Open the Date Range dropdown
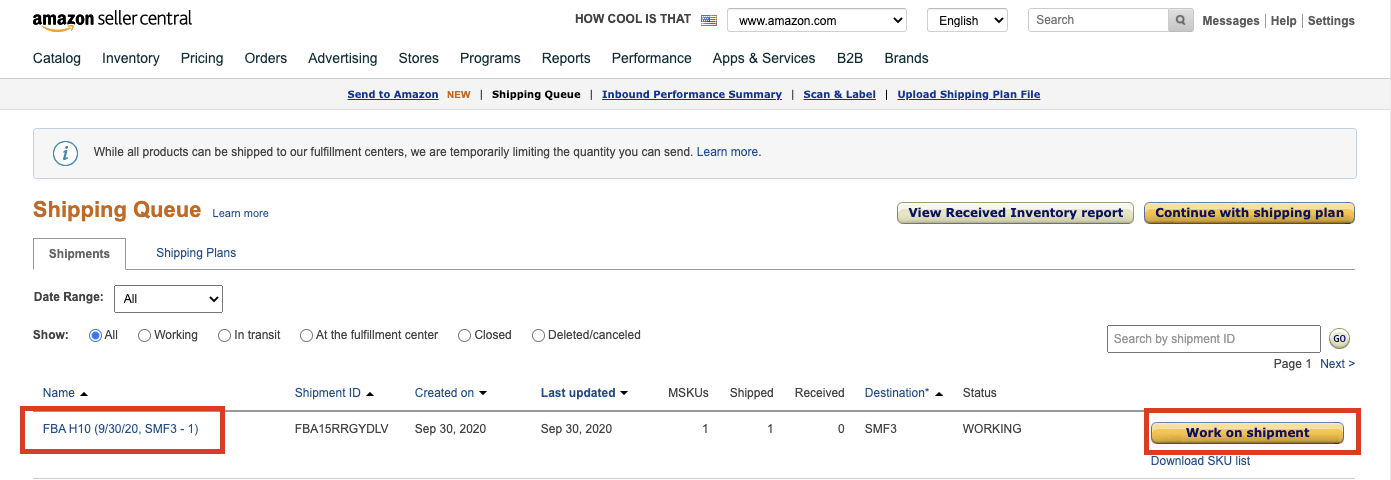The image size is (1391, 480). point(168,299)
